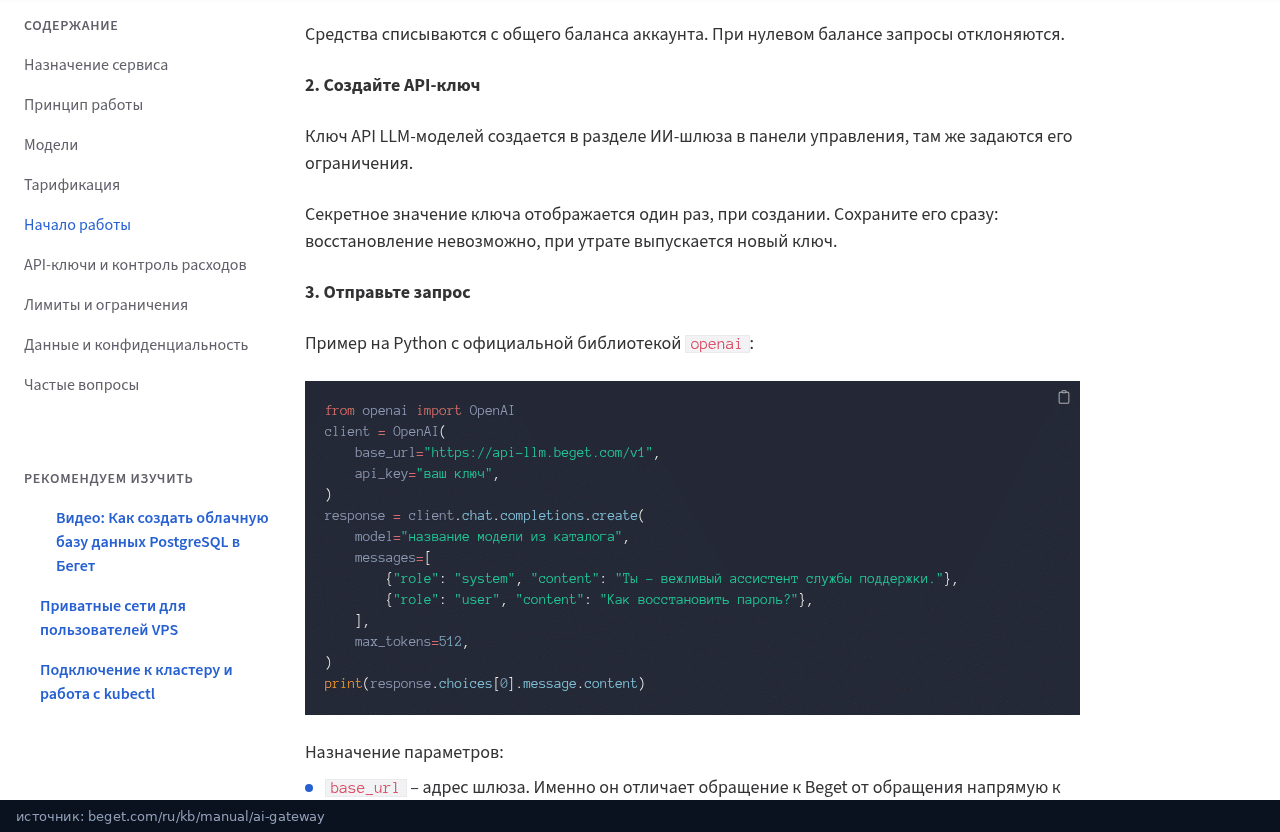Open the 'Назначение сервиса' section
1280x832 pixels.
click(96, 65)
